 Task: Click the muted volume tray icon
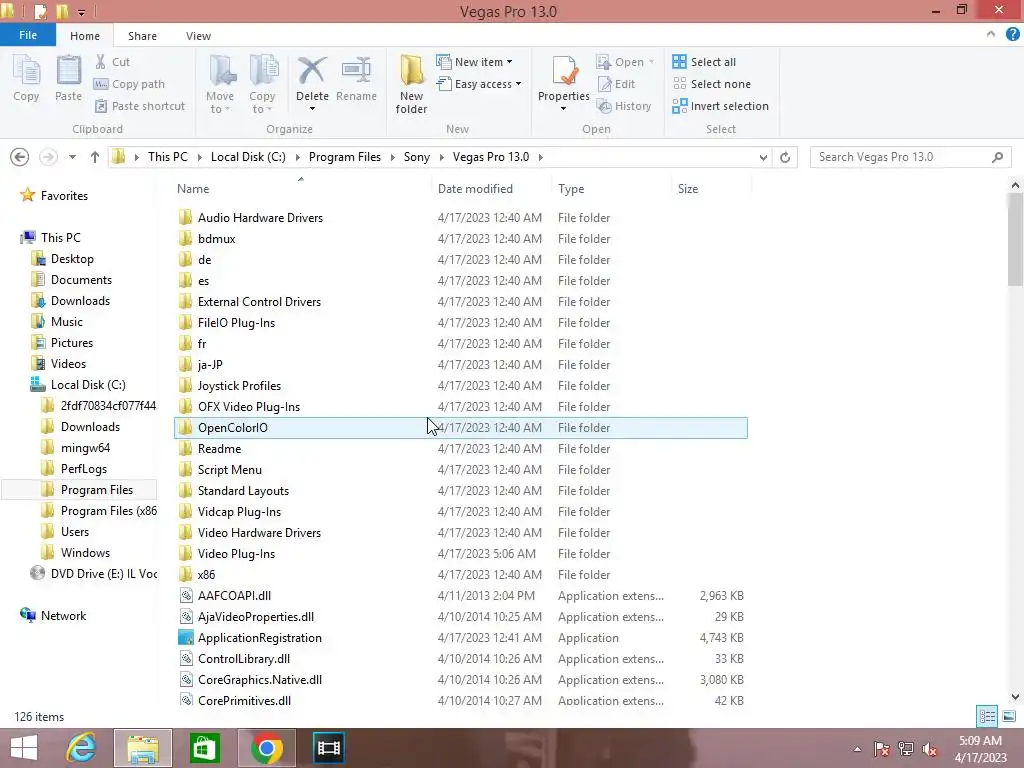[x=929, y=749]
